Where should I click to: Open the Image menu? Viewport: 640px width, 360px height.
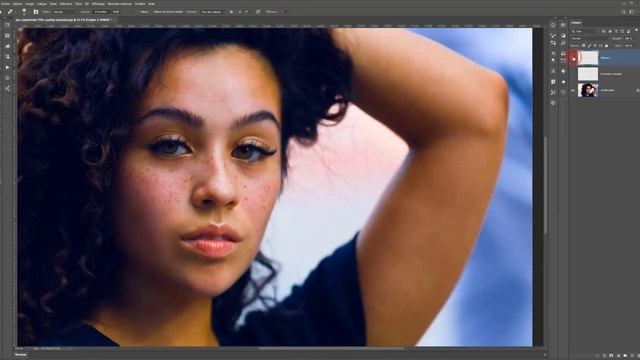[30, 4]
